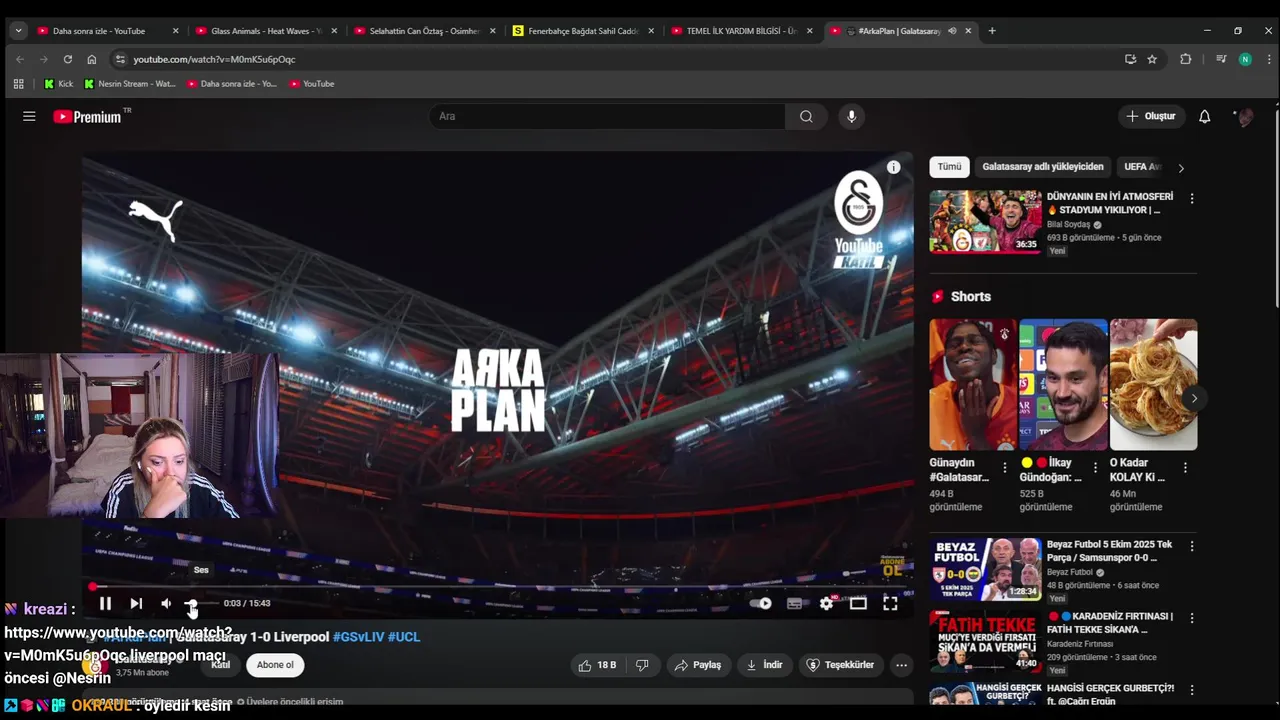Open the Dünyanın En İyi Atmosferi video thumbnail

coord(985,221)
